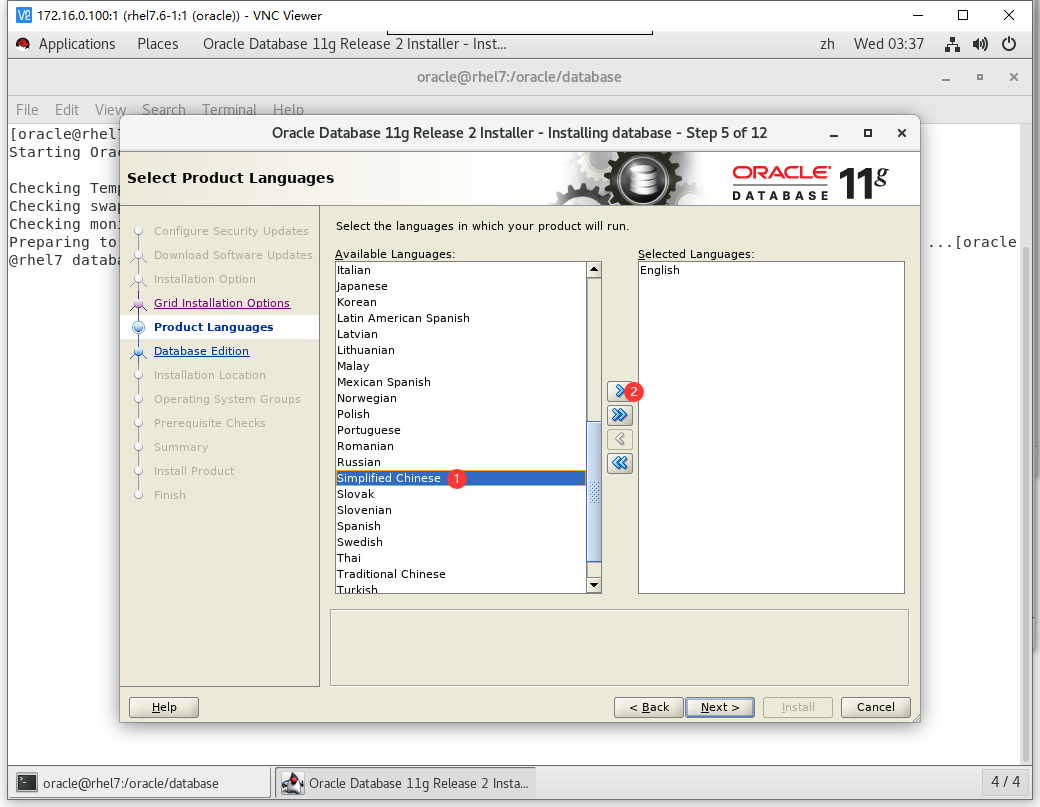Click Oracle installer icon in taskbar
Image resolution: width=1040 pixels, height=807 pixels.
(x=292, y=782)
